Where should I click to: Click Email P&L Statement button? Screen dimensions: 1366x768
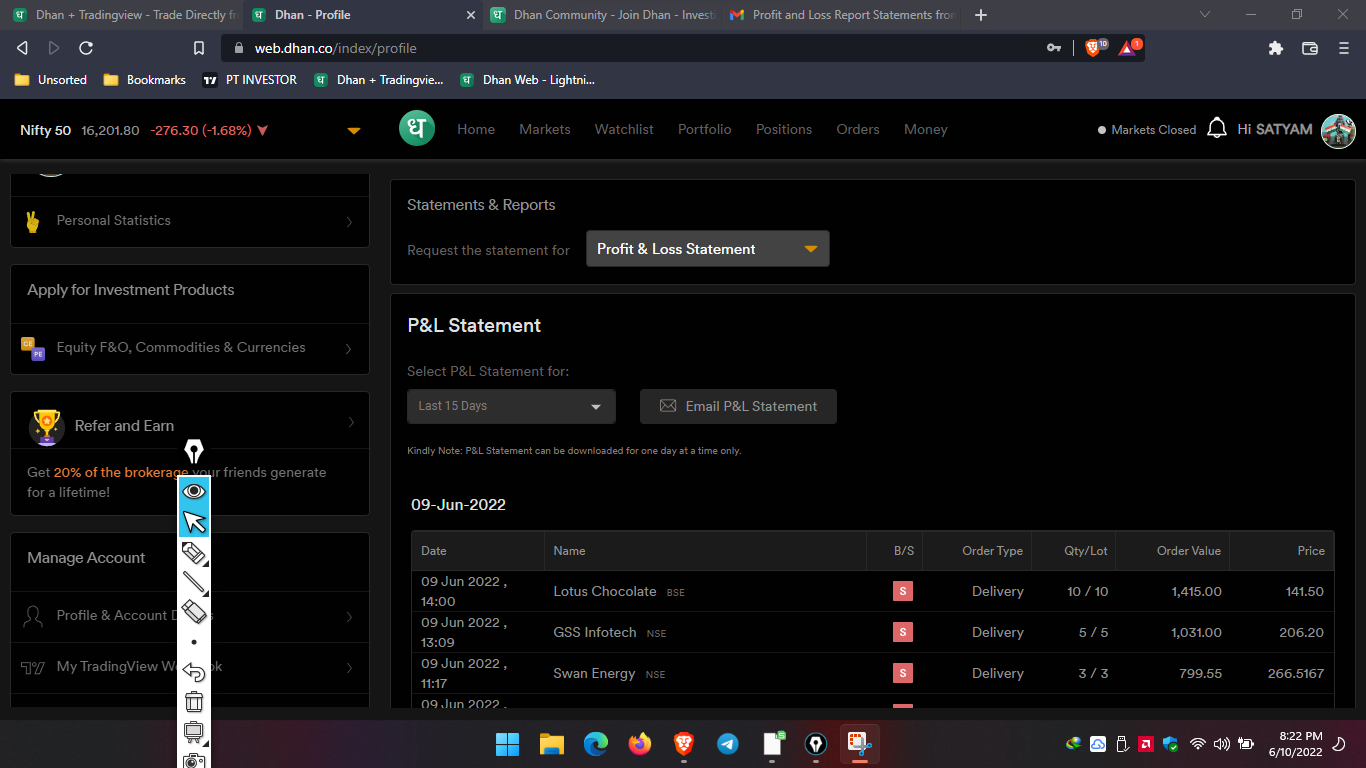click(738, 406)
